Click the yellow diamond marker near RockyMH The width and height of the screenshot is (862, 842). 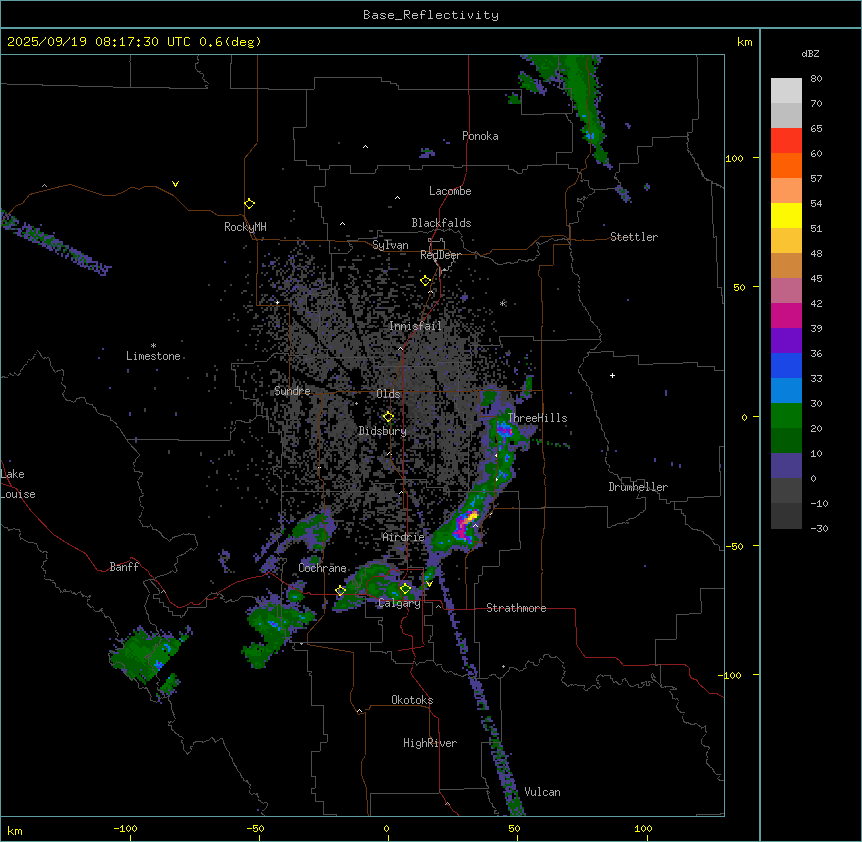pos(249,203)
